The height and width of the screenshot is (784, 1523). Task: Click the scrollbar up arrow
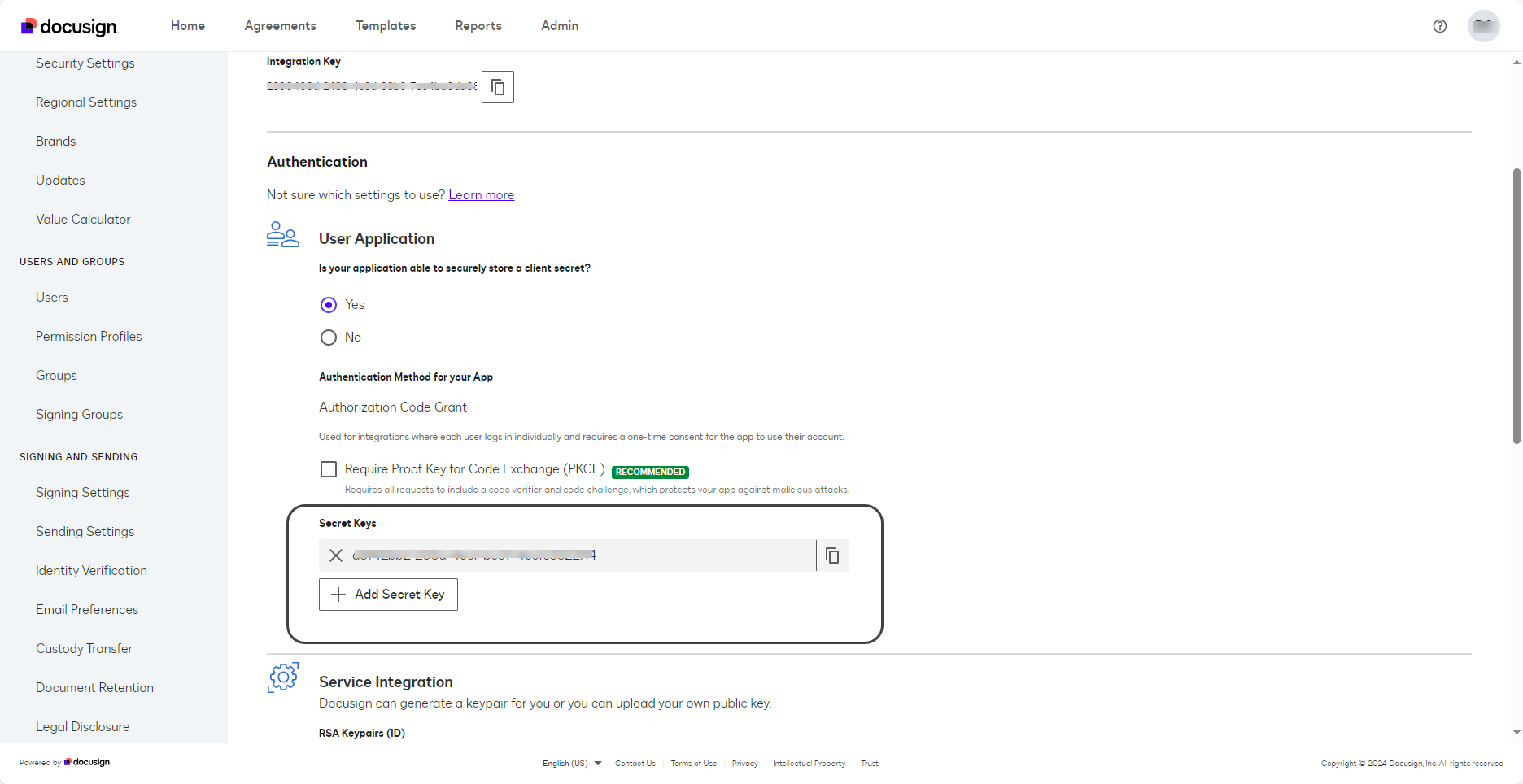coord(1516,62)
